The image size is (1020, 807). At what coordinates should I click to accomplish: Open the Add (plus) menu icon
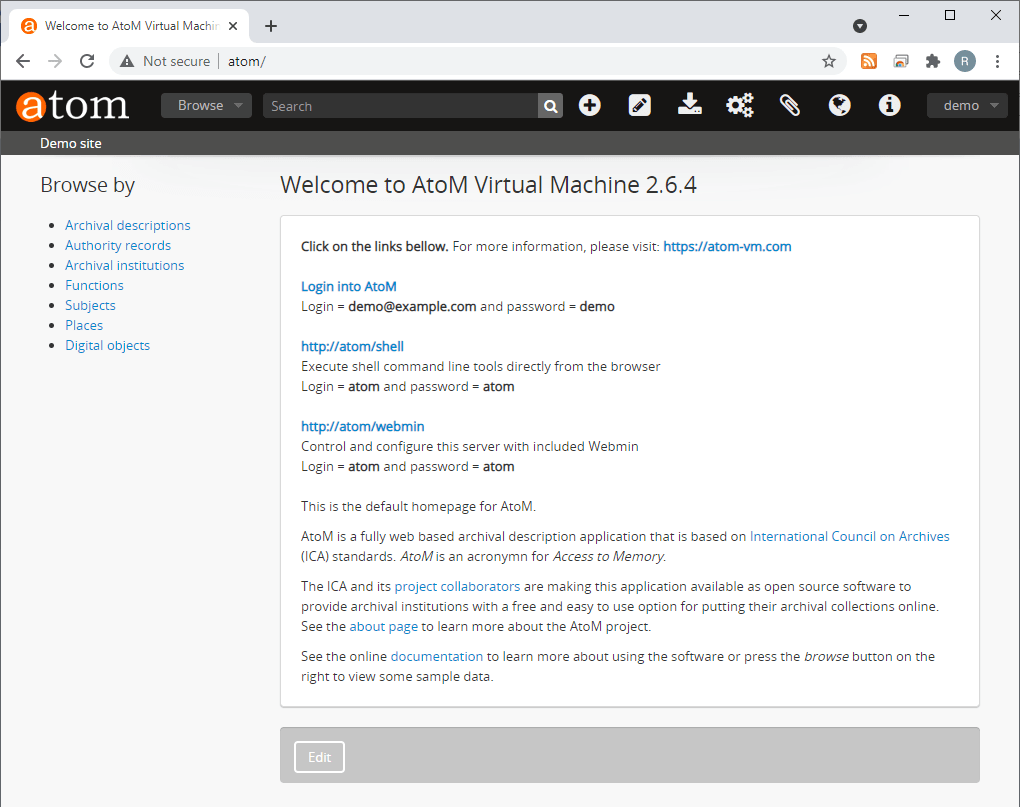590,105
